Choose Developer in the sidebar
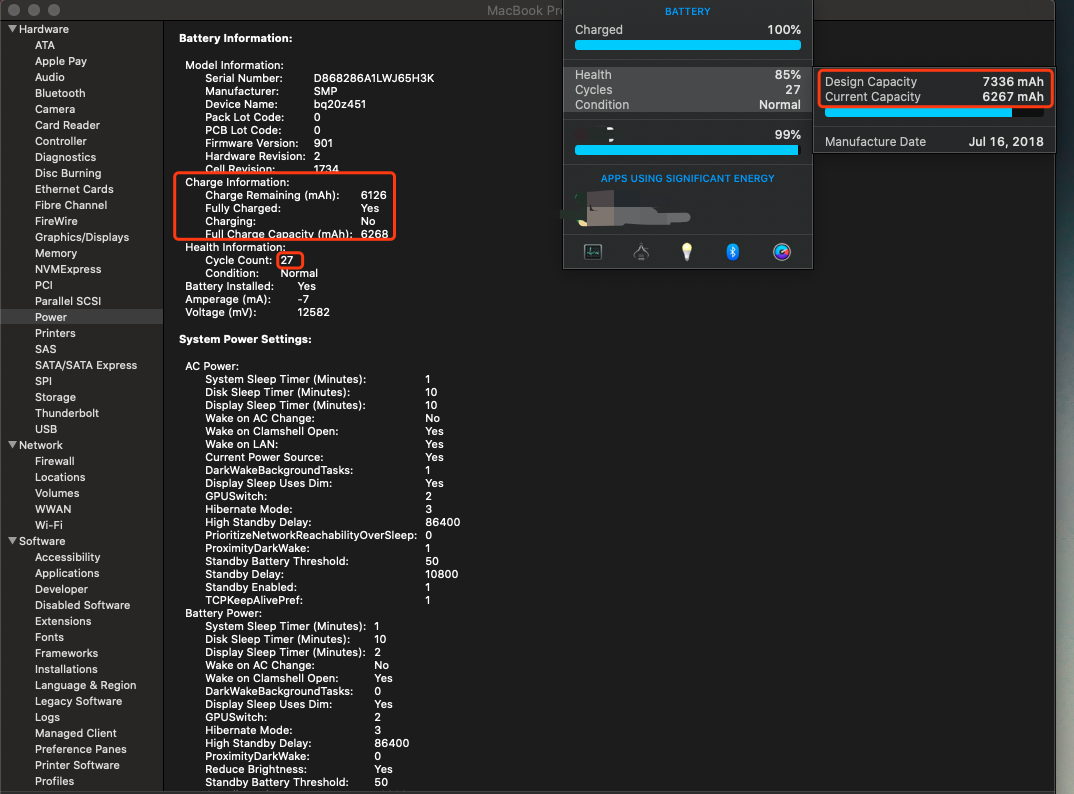The width and height of the screenshot is (1074, 794). [62, 589]
